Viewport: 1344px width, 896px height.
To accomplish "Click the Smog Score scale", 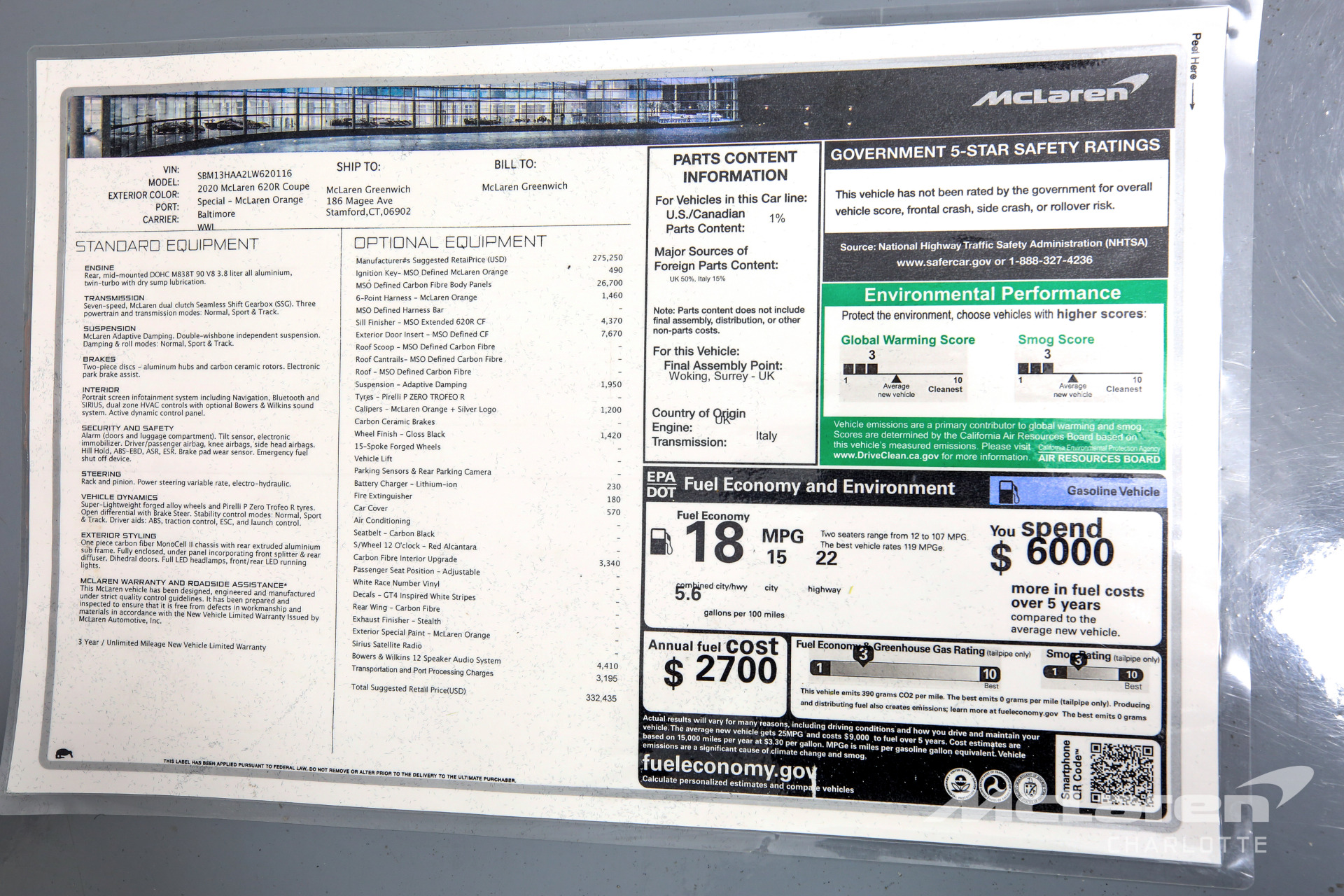I will click(1081, 374).
